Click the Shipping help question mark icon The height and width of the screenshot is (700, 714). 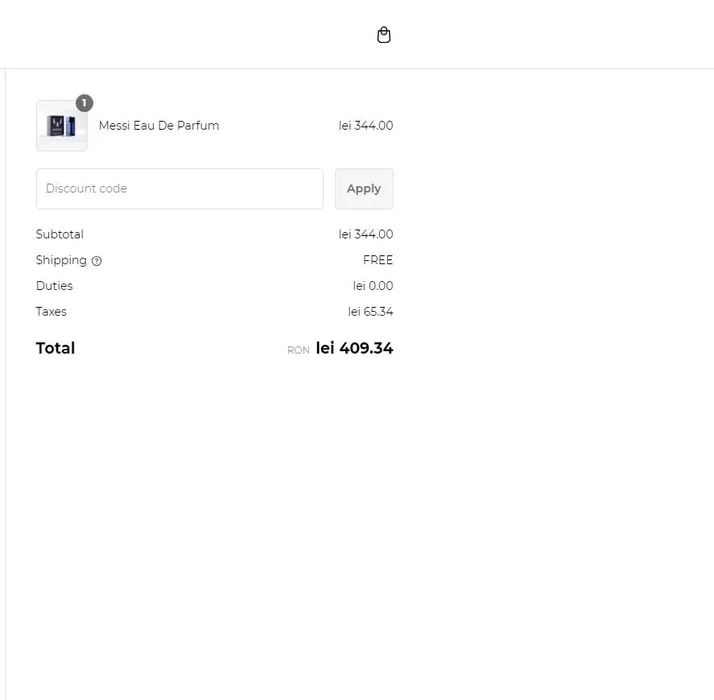97,261
